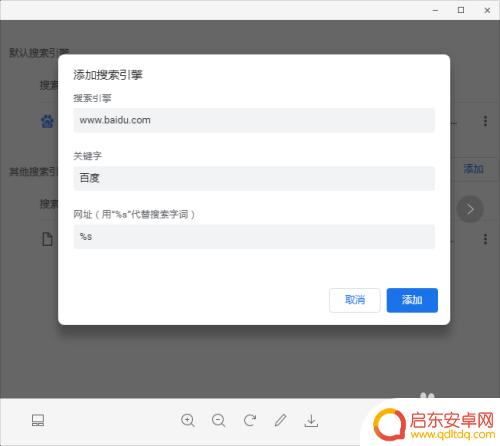Minimize the image viewer window
The width and height of the screenshot is (500, 446).
tap(435, 10)
